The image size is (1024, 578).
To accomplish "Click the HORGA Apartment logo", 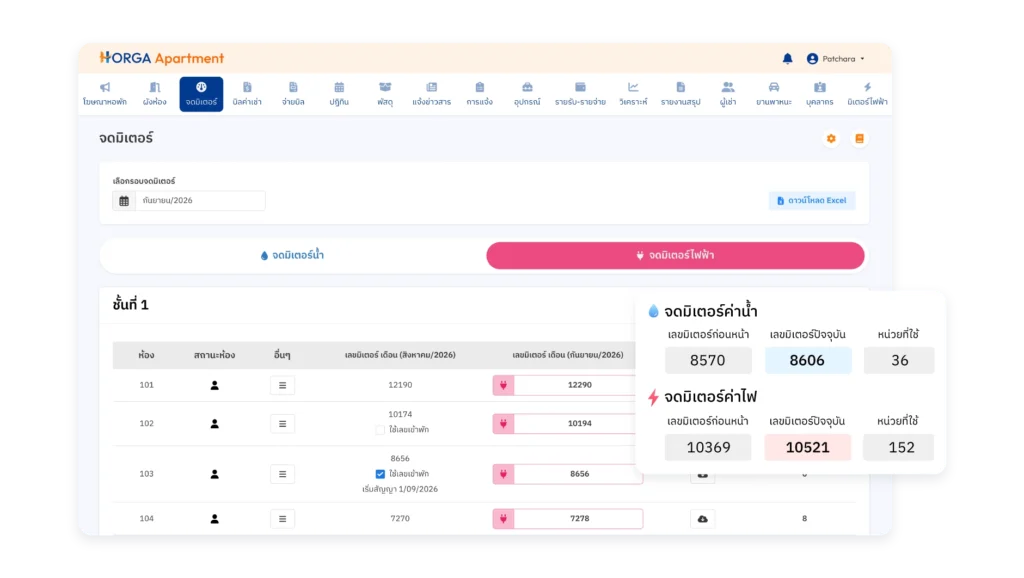I will pos(161,58).
